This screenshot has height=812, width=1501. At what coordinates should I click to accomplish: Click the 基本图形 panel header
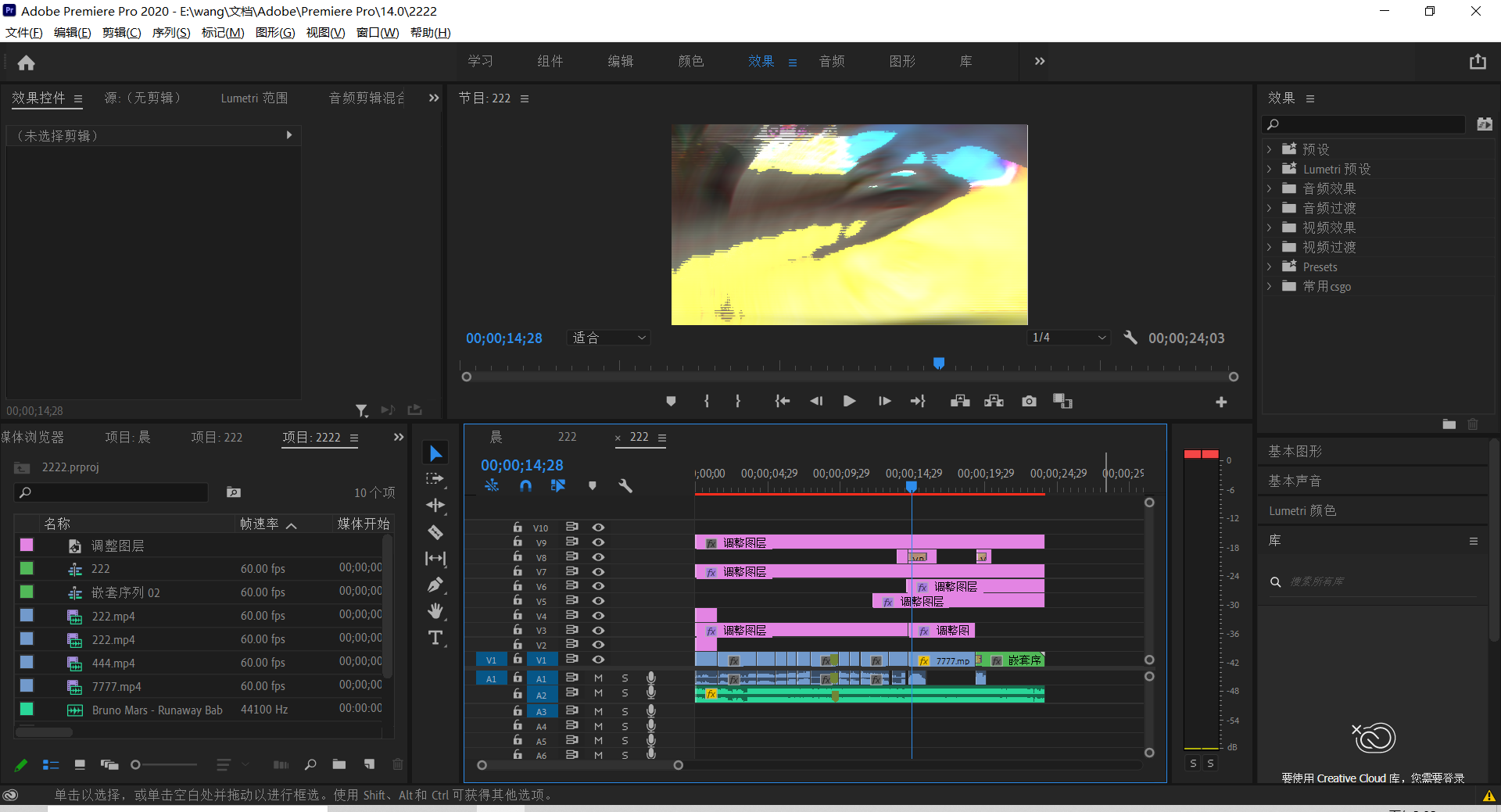[1295, 451]
